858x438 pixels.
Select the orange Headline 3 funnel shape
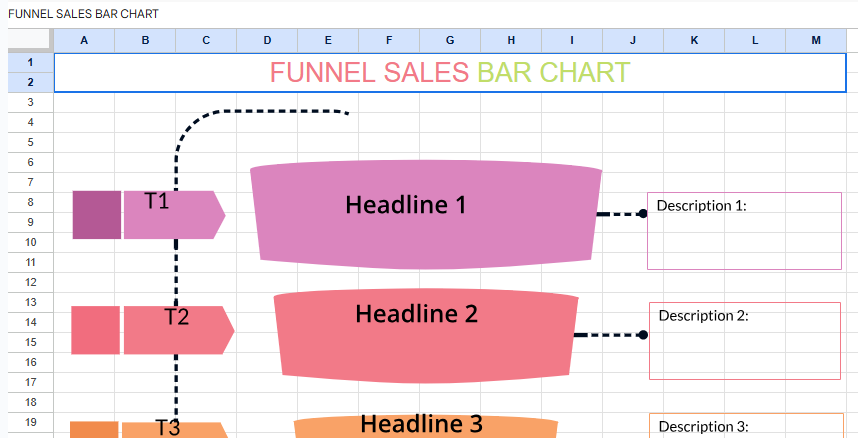[425, 427]
